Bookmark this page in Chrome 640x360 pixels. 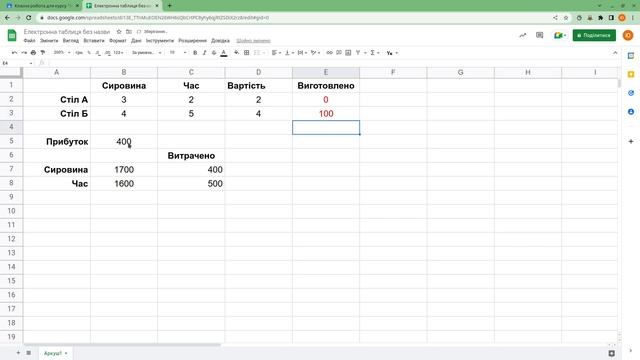(x=566, y=18)
